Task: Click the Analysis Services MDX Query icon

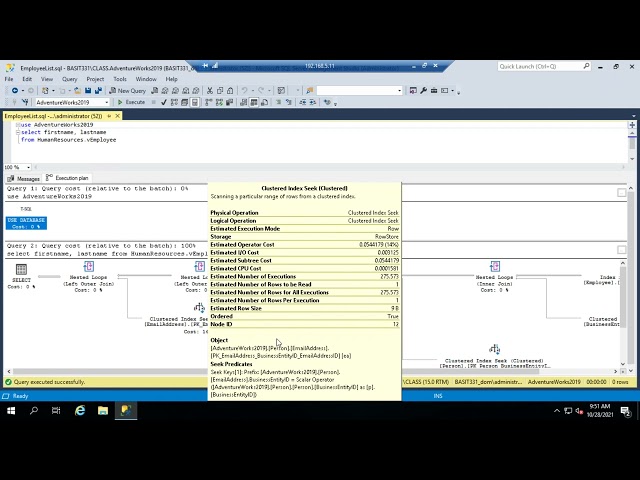Action: [x=165, y=91]
